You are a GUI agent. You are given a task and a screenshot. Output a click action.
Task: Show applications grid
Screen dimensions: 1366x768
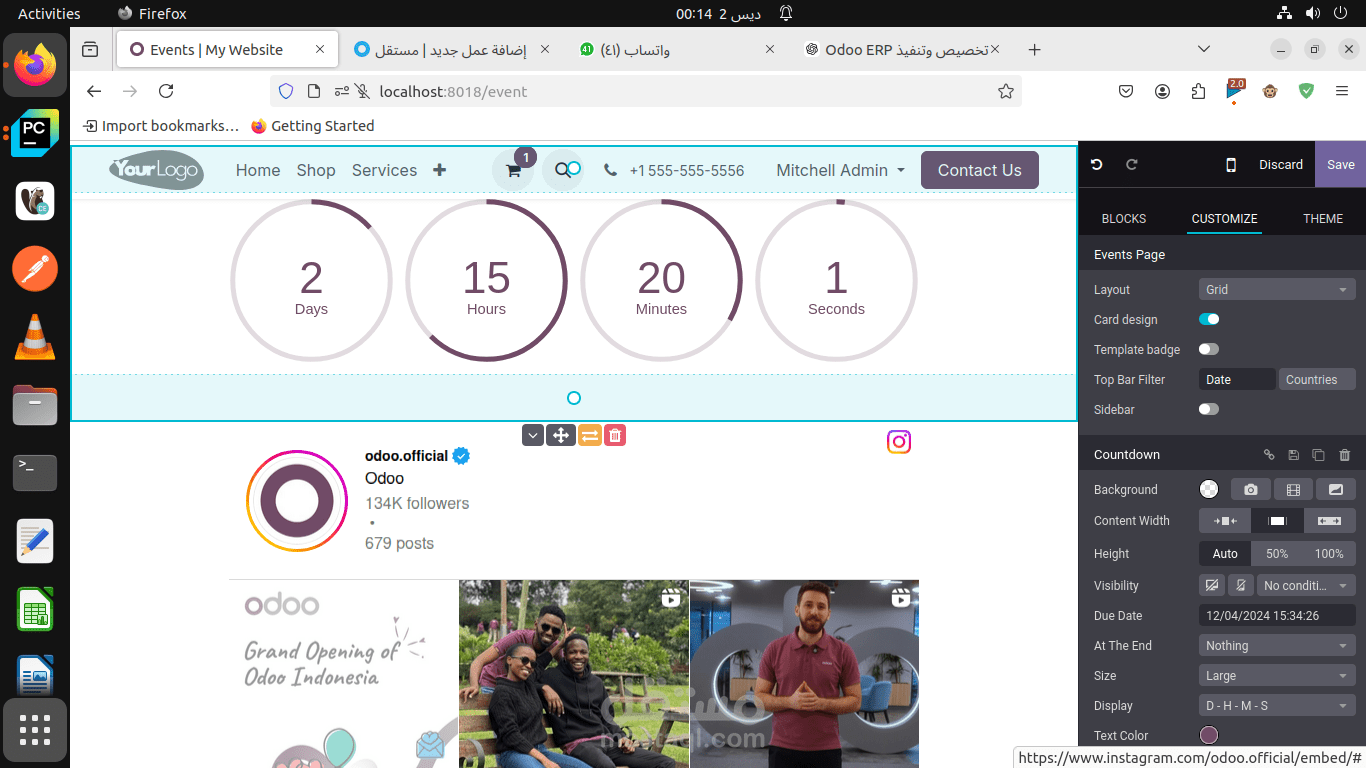click(x=35, y=730)
